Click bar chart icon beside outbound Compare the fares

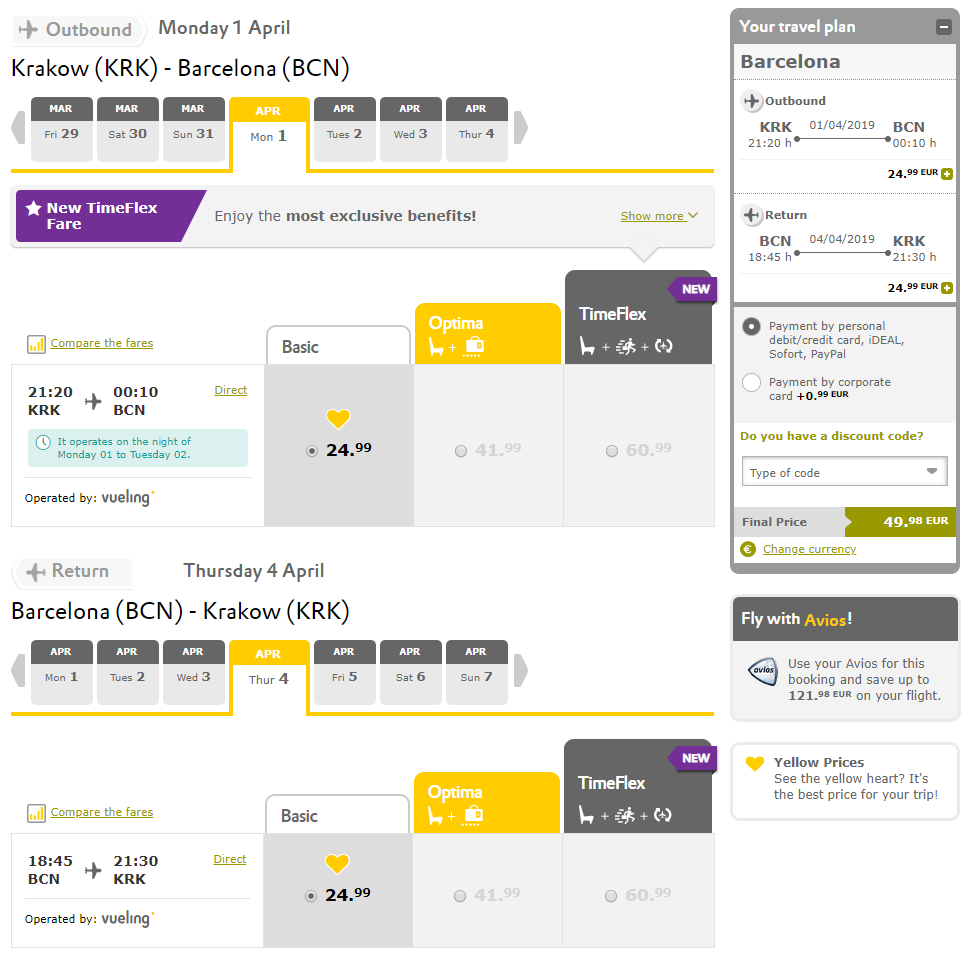[36, 344]
